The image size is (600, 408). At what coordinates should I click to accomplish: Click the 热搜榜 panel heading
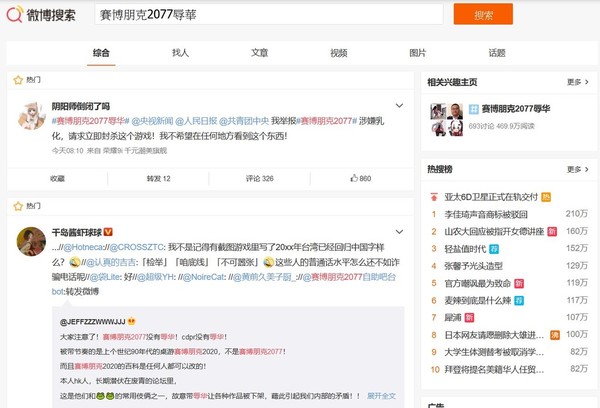tap(440, 169)
